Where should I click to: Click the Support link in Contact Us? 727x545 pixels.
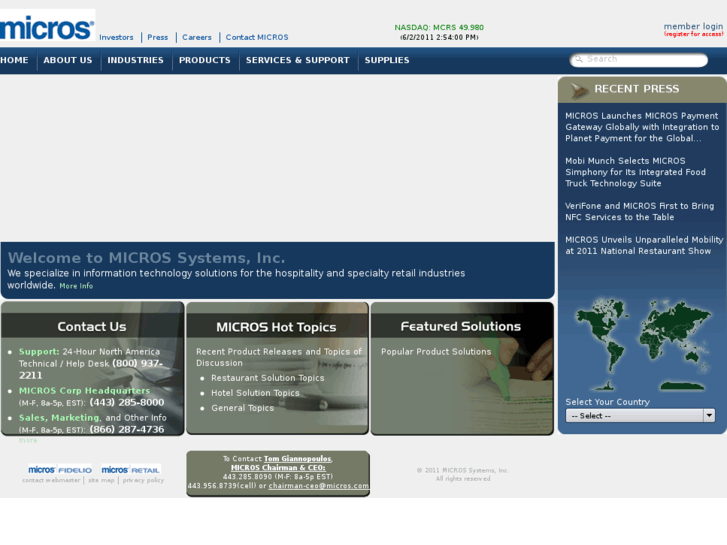click(39, 352)
